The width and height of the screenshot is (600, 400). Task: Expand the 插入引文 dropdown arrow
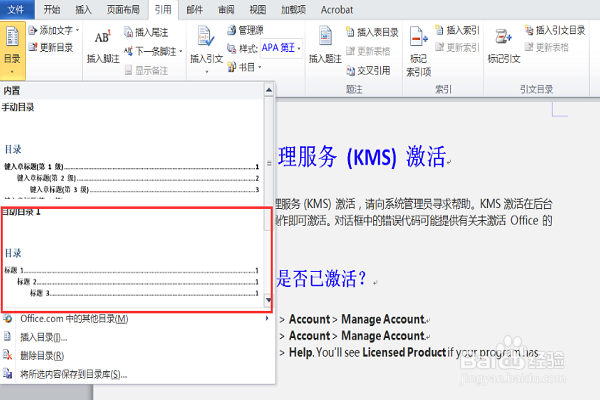pos(207,72)
